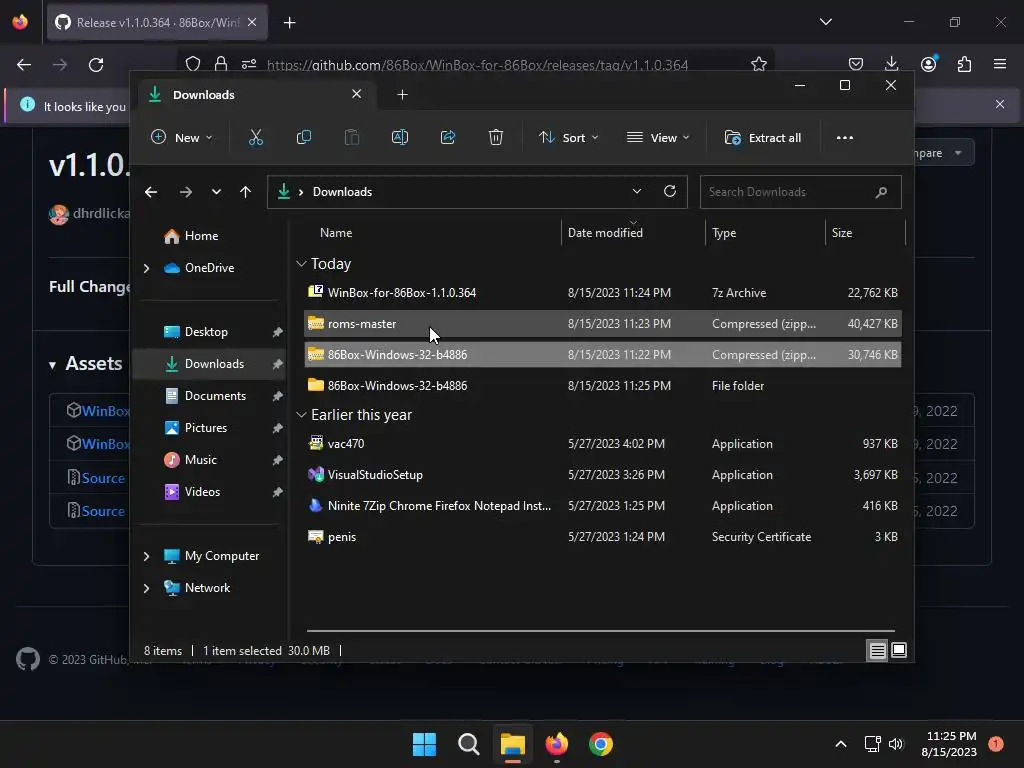Viewport: 1024px width, 768px height.
Task: Select the roms-master zip file
Action: 603,324
